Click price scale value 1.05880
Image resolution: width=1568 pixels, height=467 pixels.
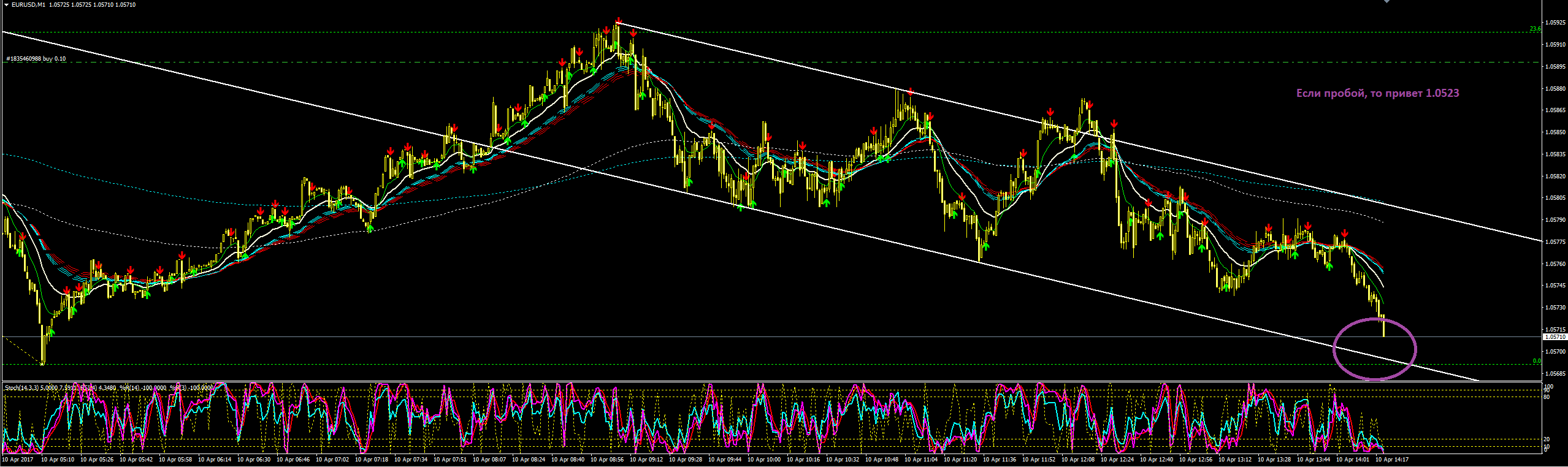tap(1555, 88)
